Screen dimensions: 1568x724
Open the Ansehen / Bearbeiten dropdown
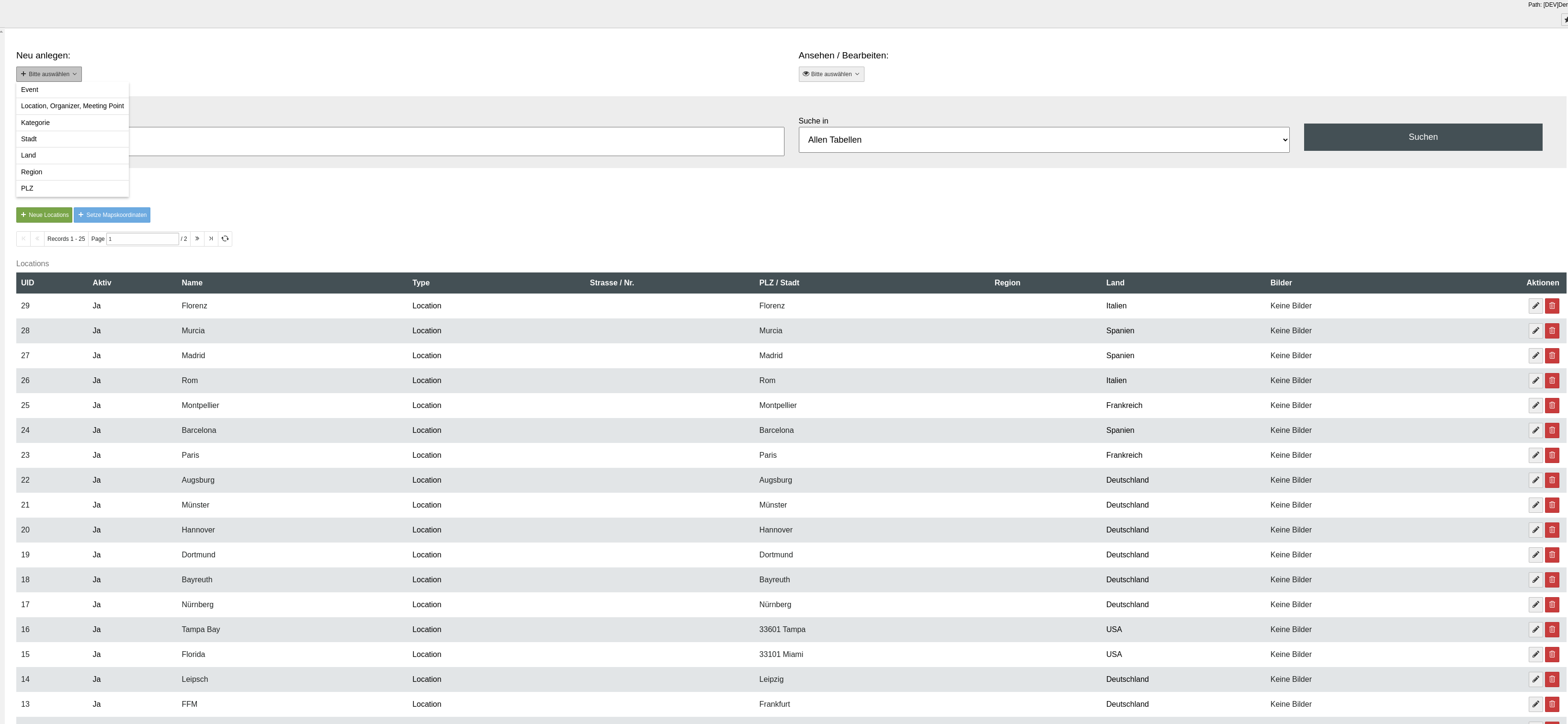tap(831, 74)
